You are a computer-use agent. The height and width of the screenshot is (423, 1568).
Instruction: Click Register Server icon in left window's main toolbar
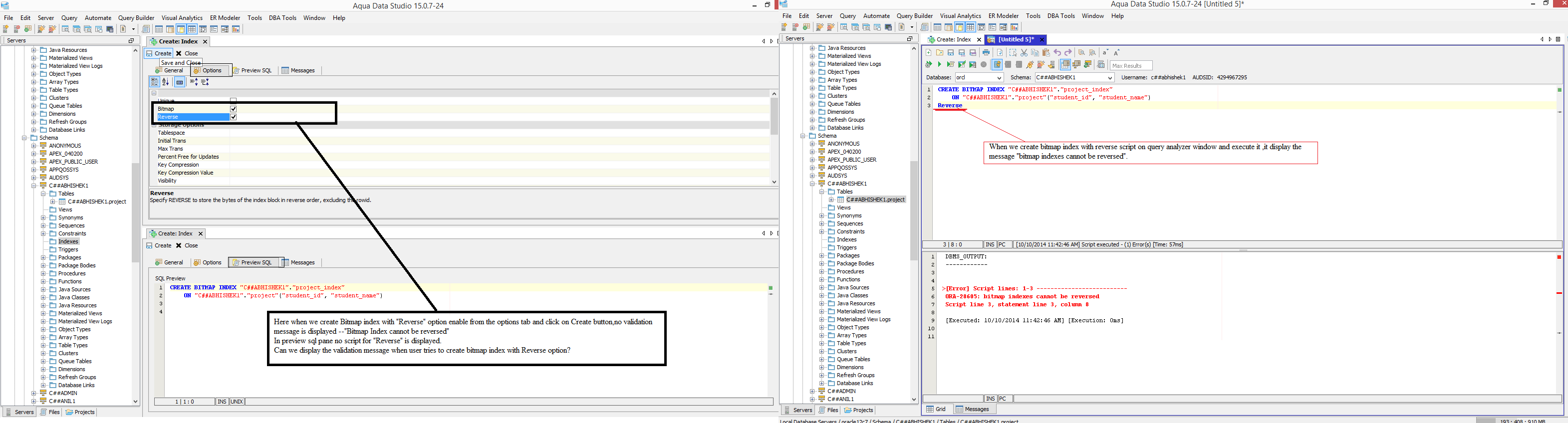click(x=6, y=29)
